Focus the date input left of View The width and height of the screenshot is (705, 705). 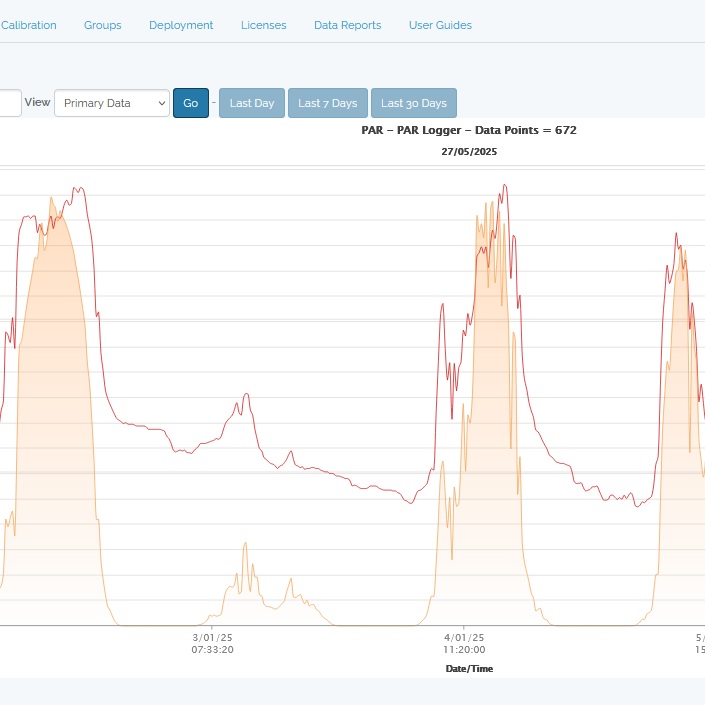(9, 103)
